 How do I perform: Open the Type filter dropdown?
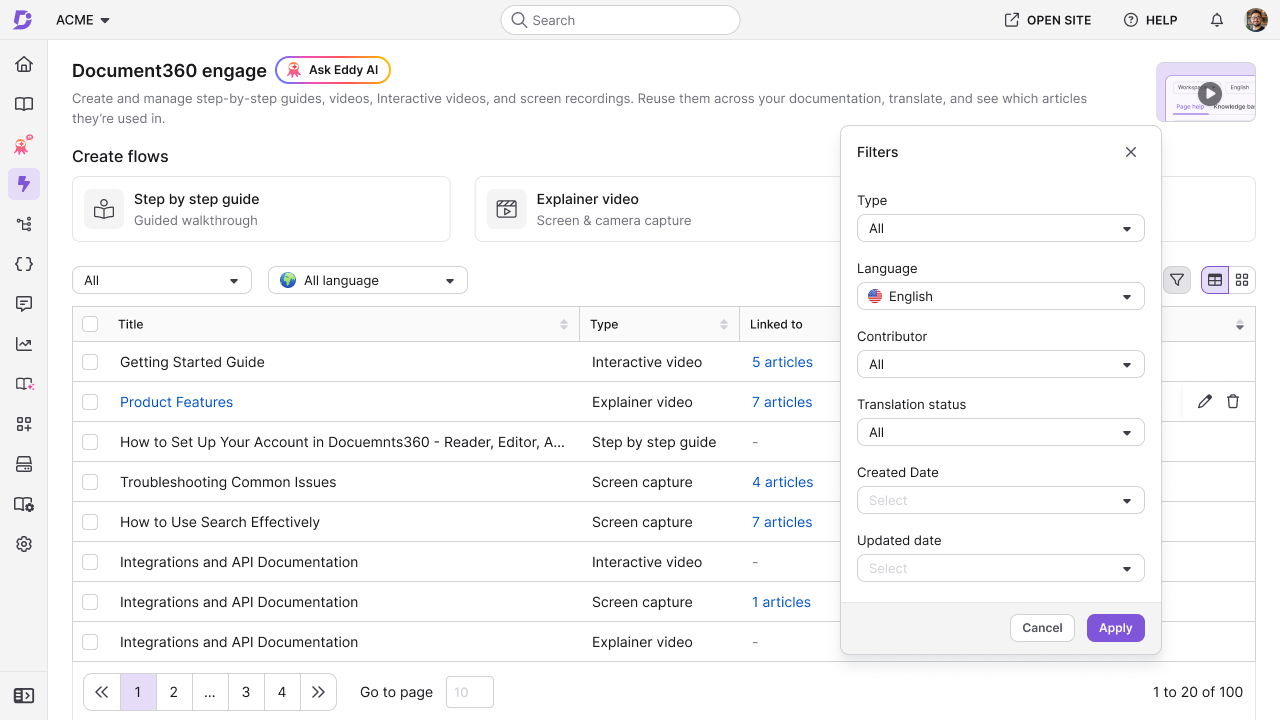click(1001, 228)
